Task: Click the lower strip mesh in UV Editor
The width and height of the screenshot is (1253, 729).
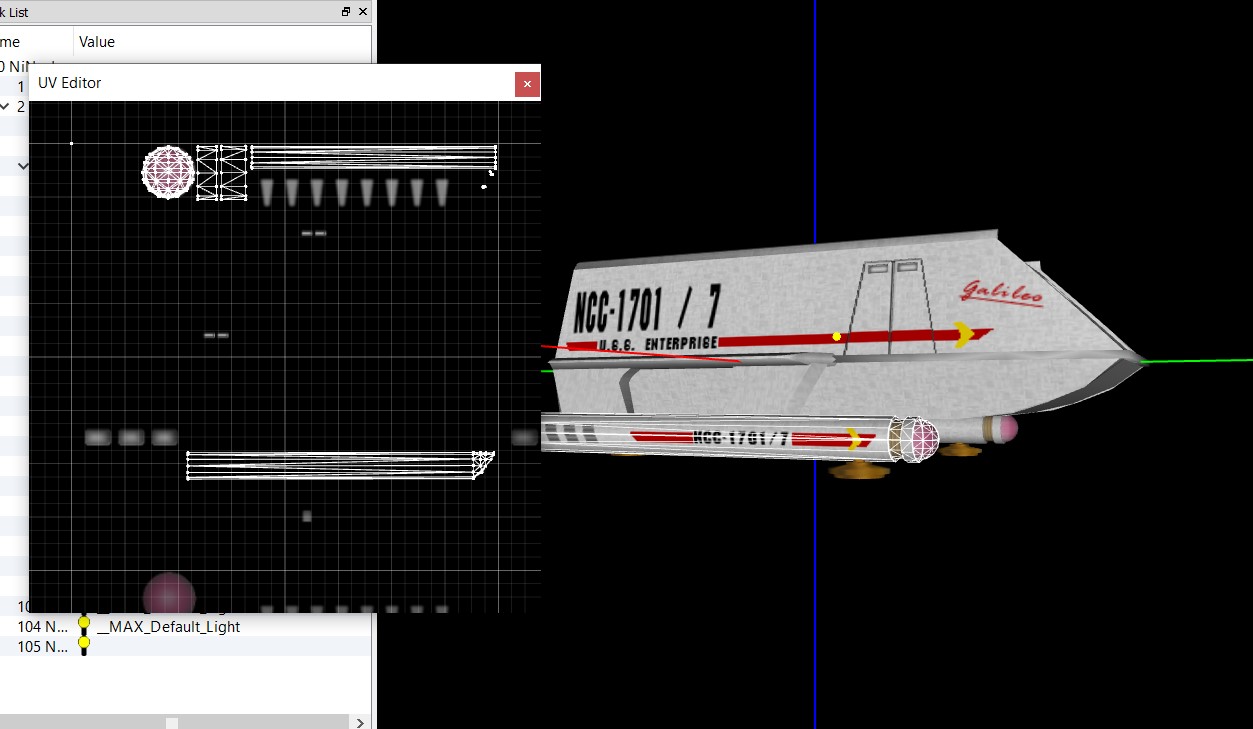Action: [340, 465]
